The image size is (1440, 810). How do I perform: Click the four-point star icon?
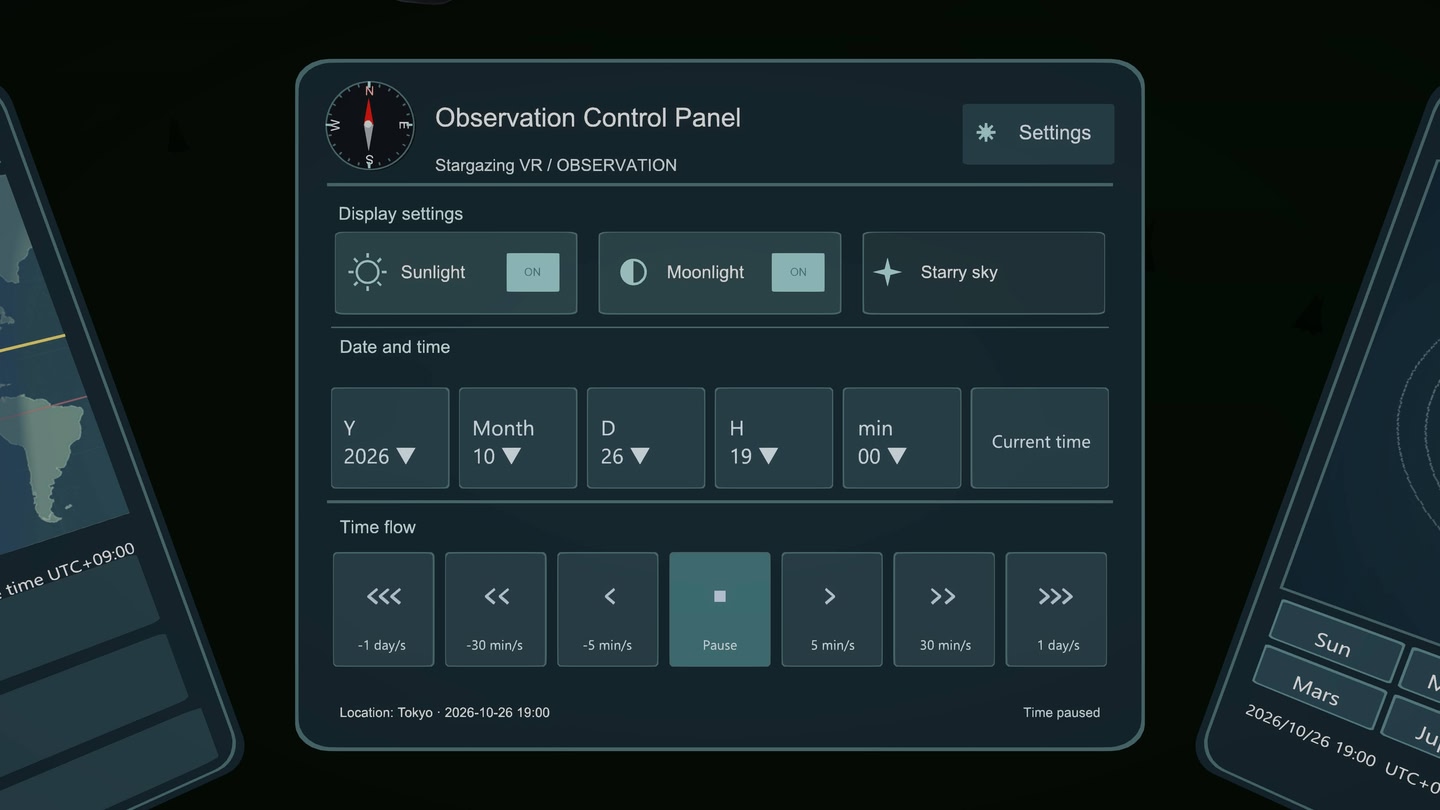tap(887, 272)
